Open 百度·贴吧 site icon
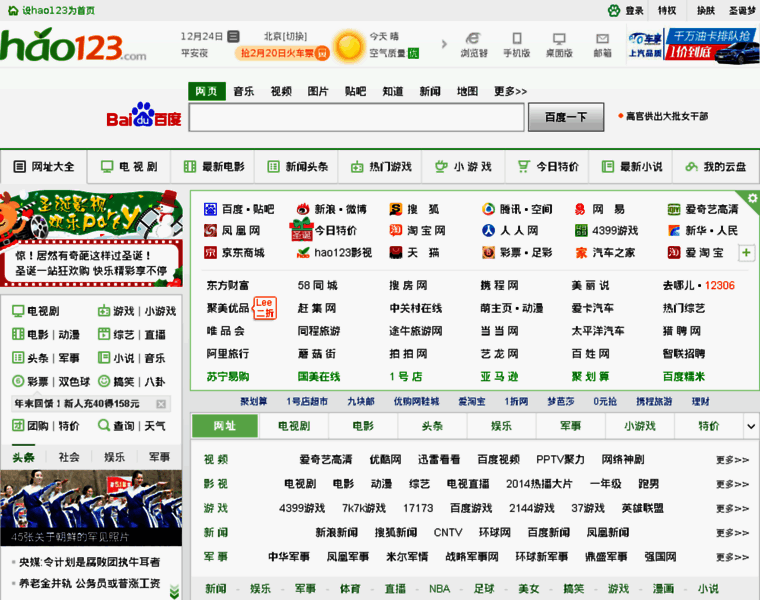The height and width of the screenshot is (600, 760). pyautogui.click(x=210, y=209)
